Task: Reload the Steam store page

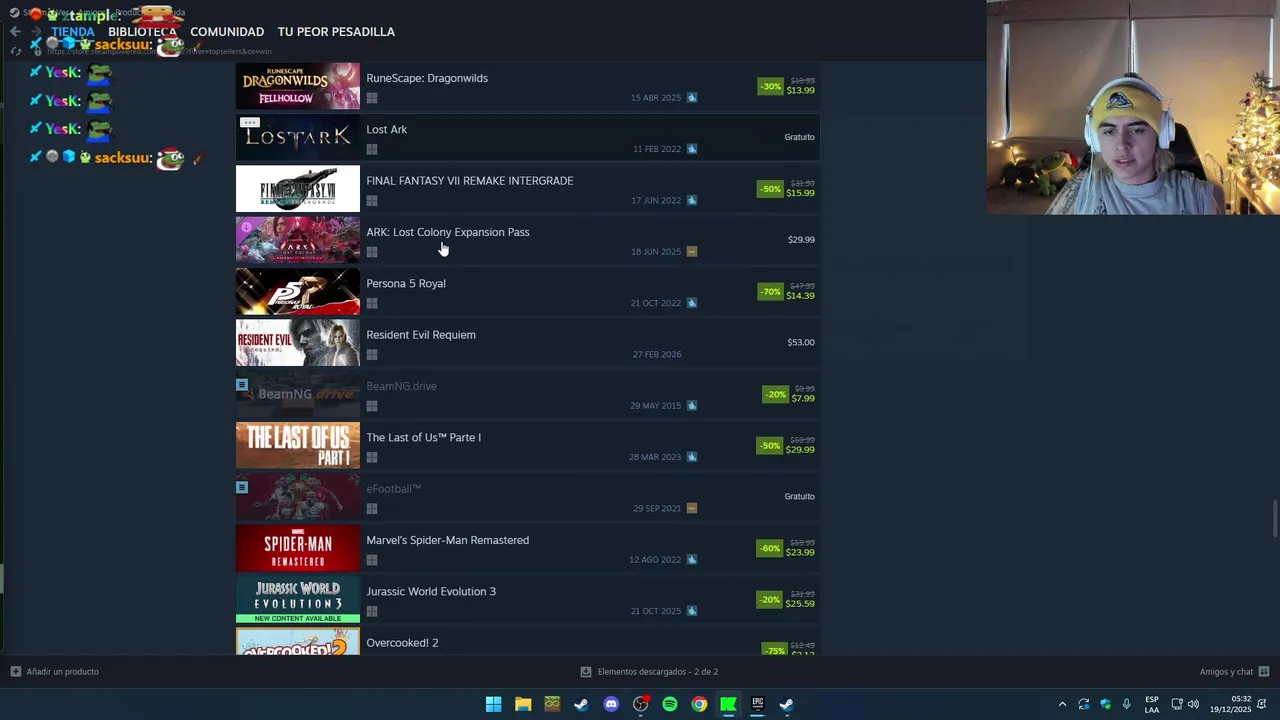Action: (16, 51)
